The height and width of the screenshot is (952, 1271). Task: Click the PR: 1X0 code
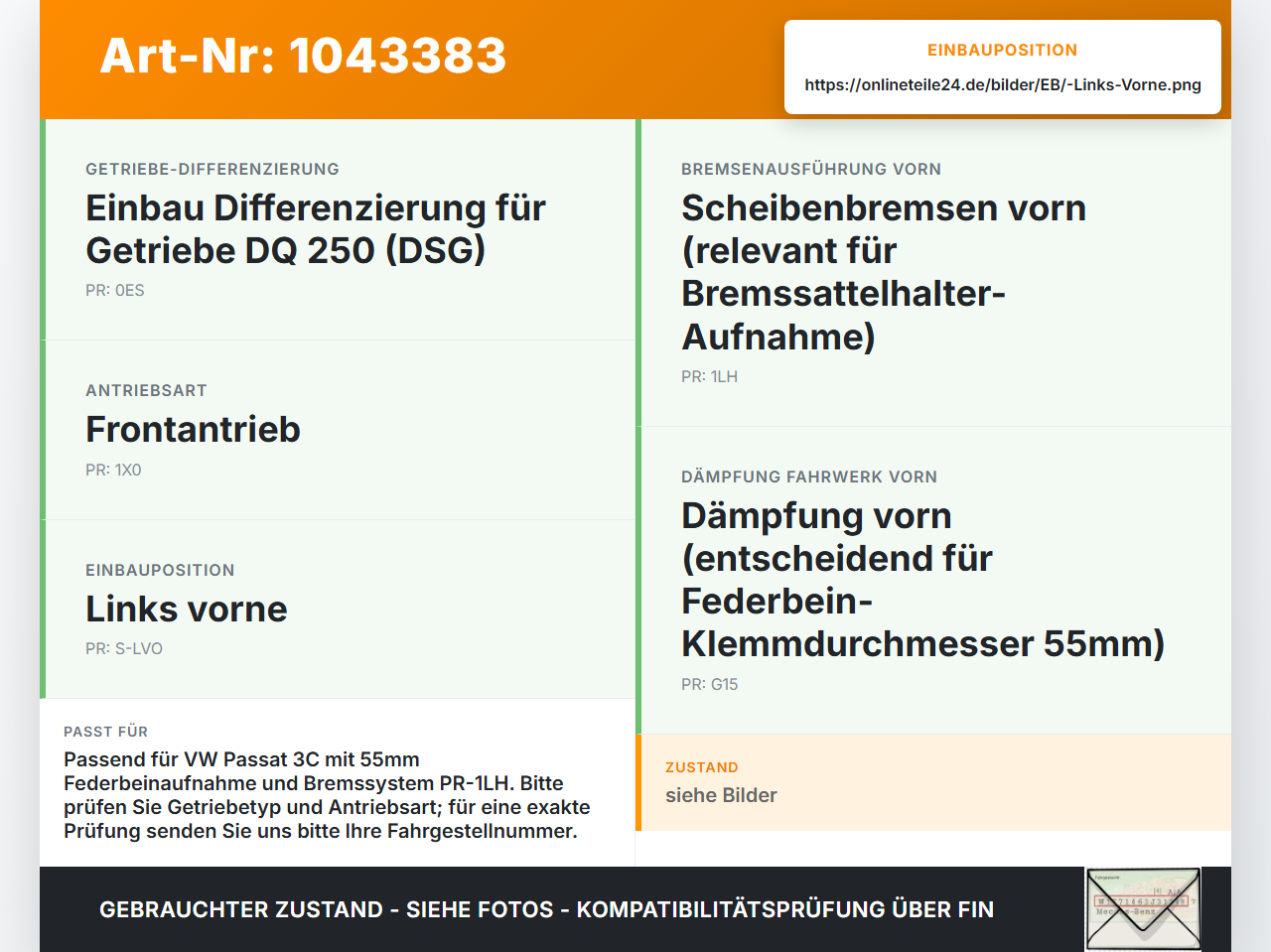click(113, 470)
